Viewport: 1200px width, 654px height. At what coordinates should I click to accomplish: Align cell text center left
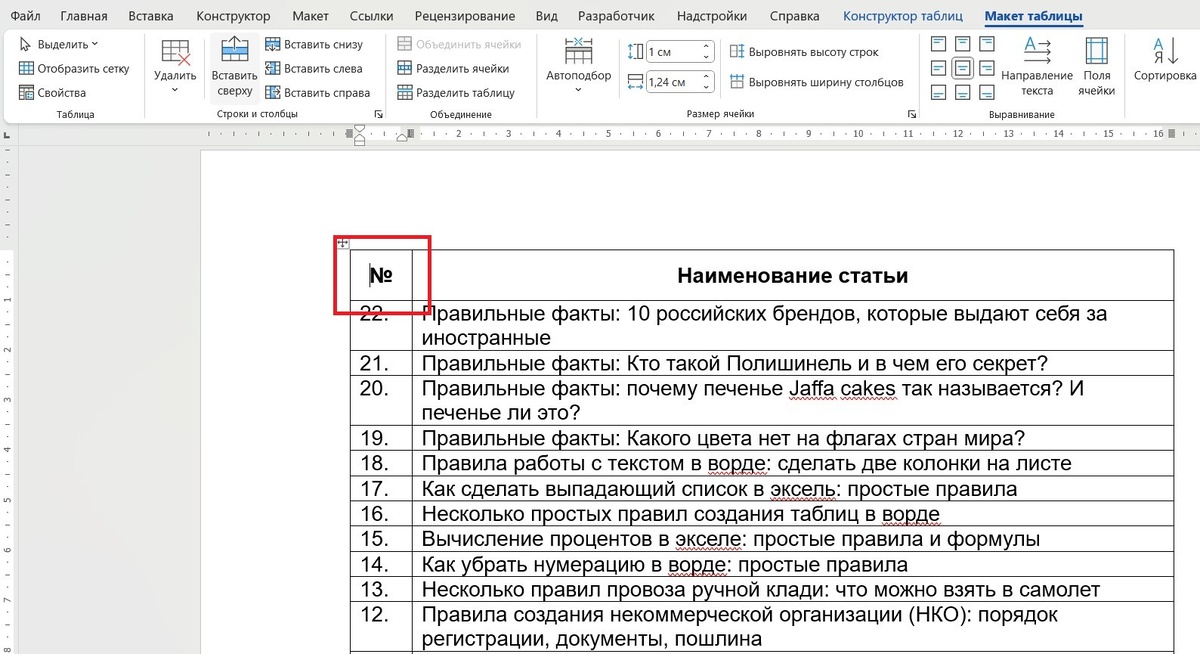click(x=938, y=68)
